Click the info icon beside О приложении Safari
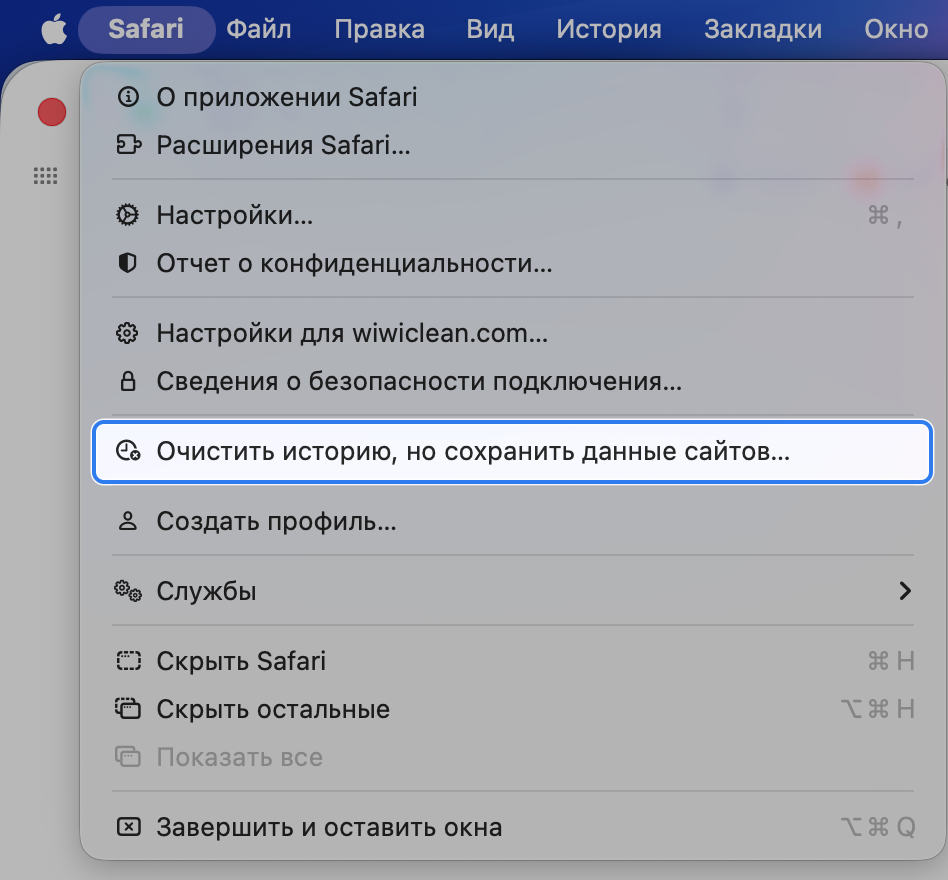This screenshot has height=880, width=948. [x=128, y=97]
